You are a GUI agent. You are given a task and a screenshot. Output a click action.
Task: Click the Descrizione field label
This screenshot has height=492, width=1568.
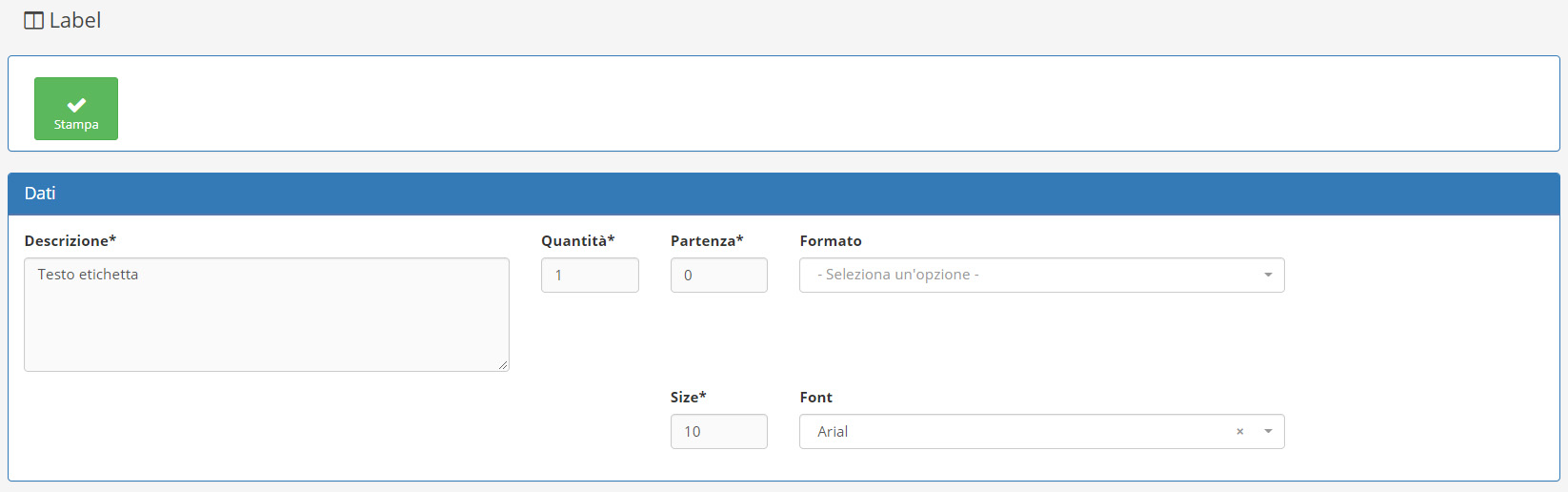pyautogui.click(x=70, y=241)
